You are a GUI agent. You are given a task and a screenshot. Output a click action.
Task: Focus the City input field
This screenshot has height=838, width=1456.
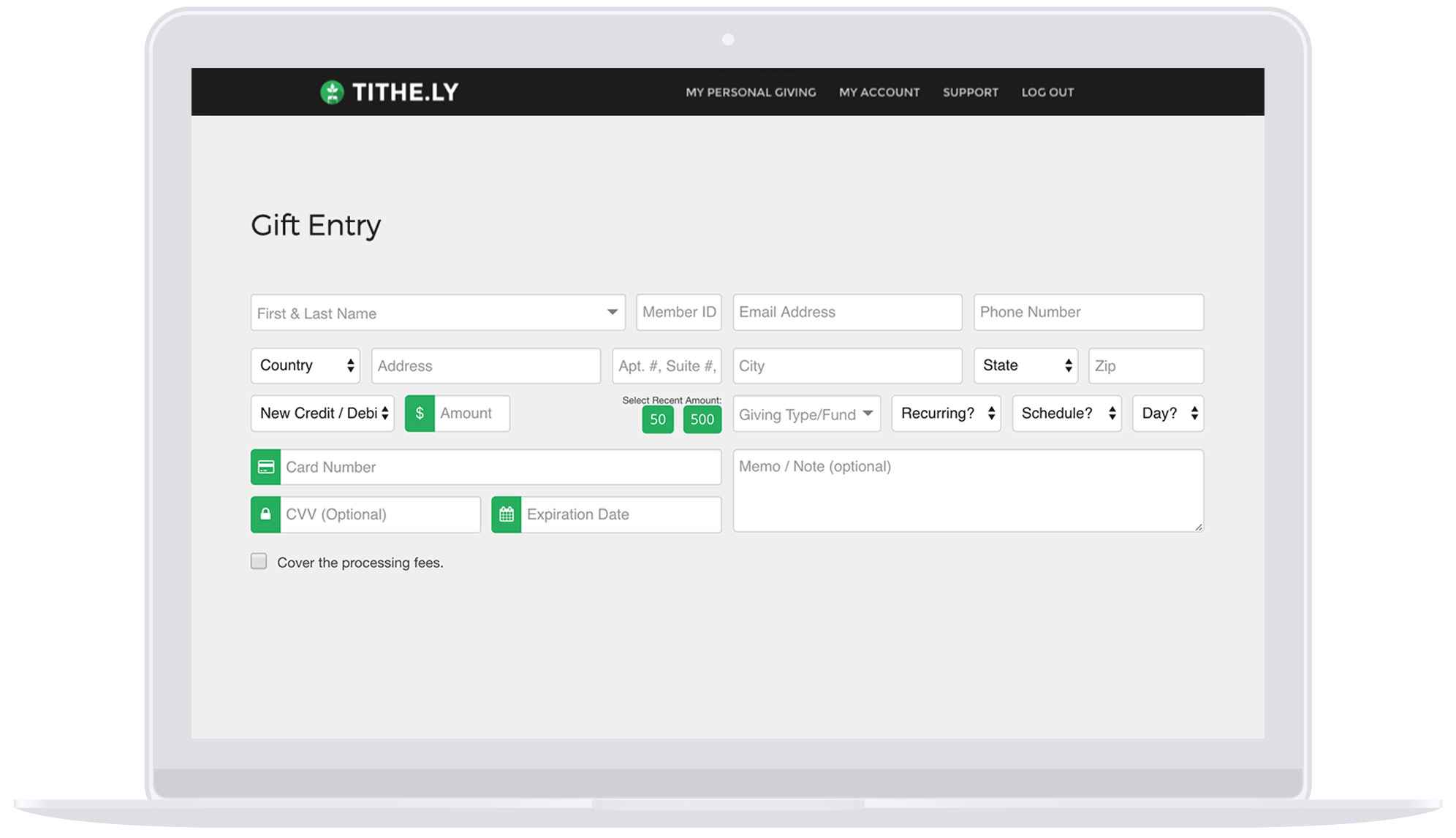848,366
